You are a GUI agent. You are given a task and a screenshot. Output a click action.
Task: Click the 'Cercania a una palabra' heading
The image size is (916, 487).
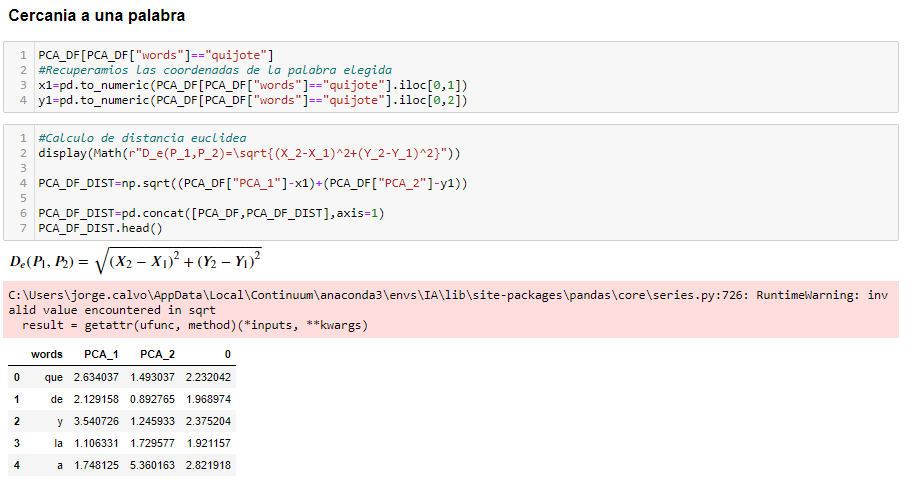[x=96, y=16]
